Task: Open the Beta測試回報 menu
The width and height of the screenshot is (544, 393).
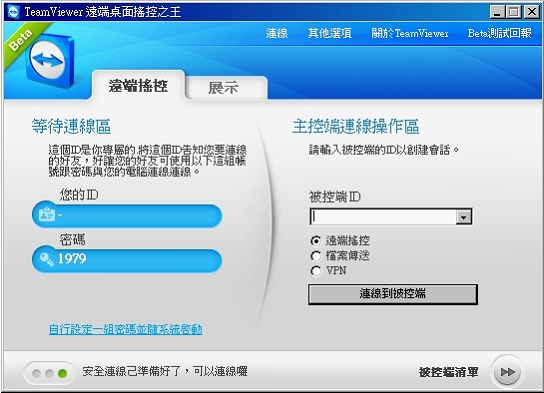Action: coord(499,33)
